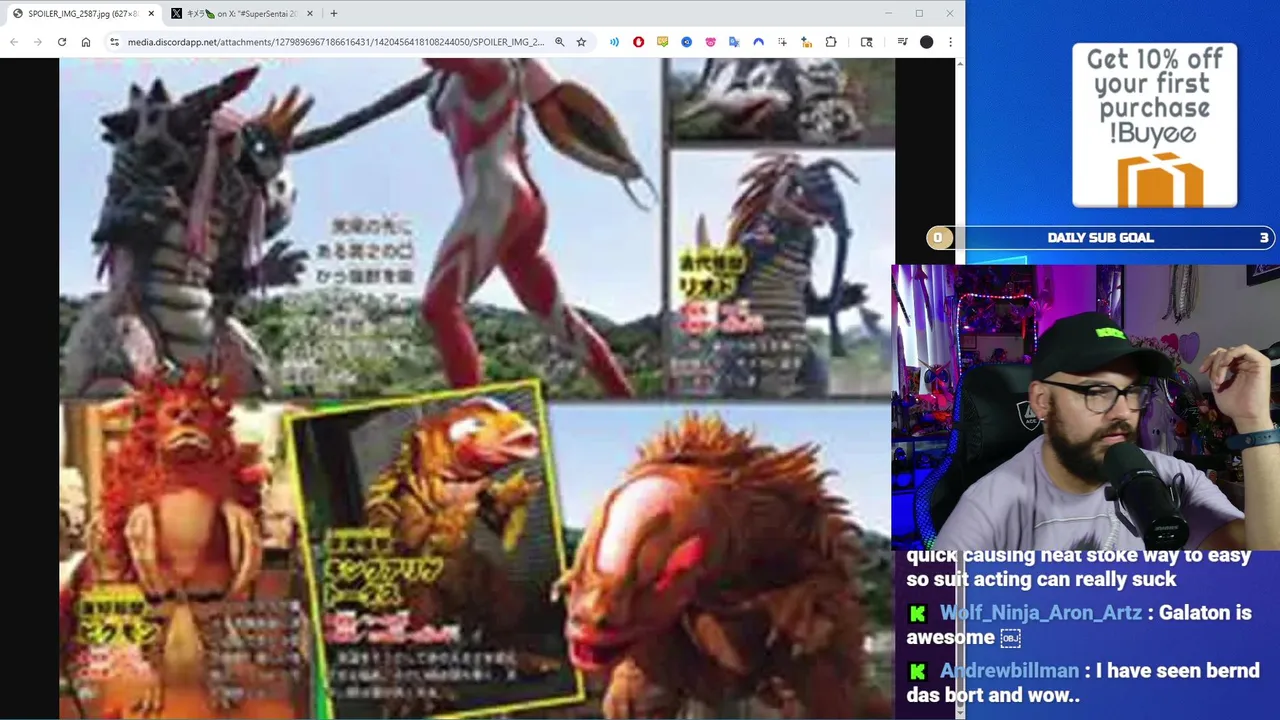Click the dotted selection capture extension
Screen dimensions: 1280x720
(x=782, y=42)
